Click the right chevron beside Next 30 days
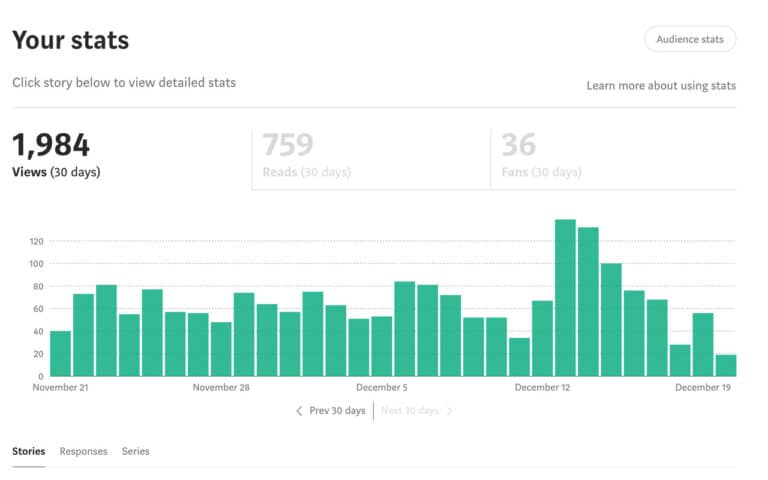 [x=450, y=411]
